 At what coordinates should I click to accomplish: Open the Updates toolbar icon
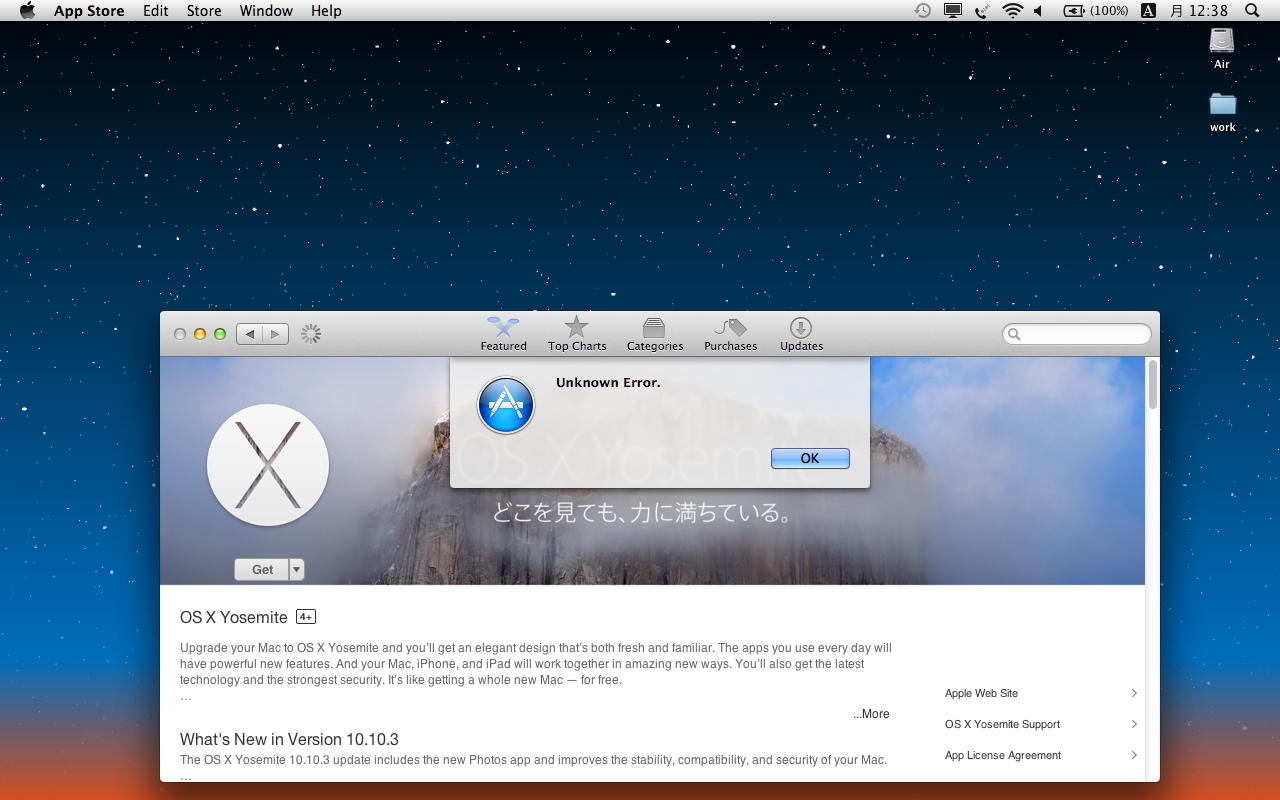pos(801,327)
